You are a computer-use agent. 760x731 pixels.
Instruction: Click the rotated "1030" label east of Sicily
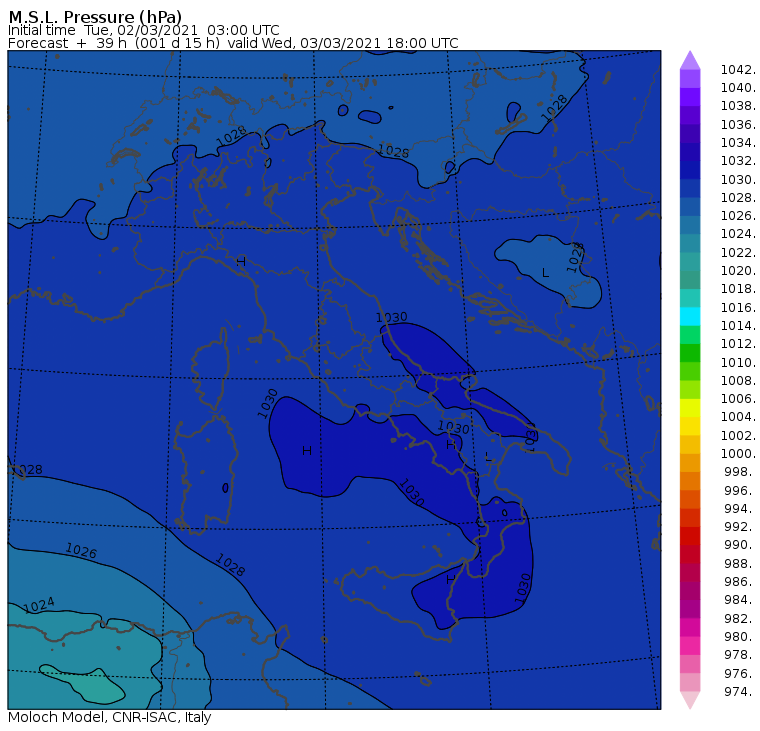pos(523,588)
